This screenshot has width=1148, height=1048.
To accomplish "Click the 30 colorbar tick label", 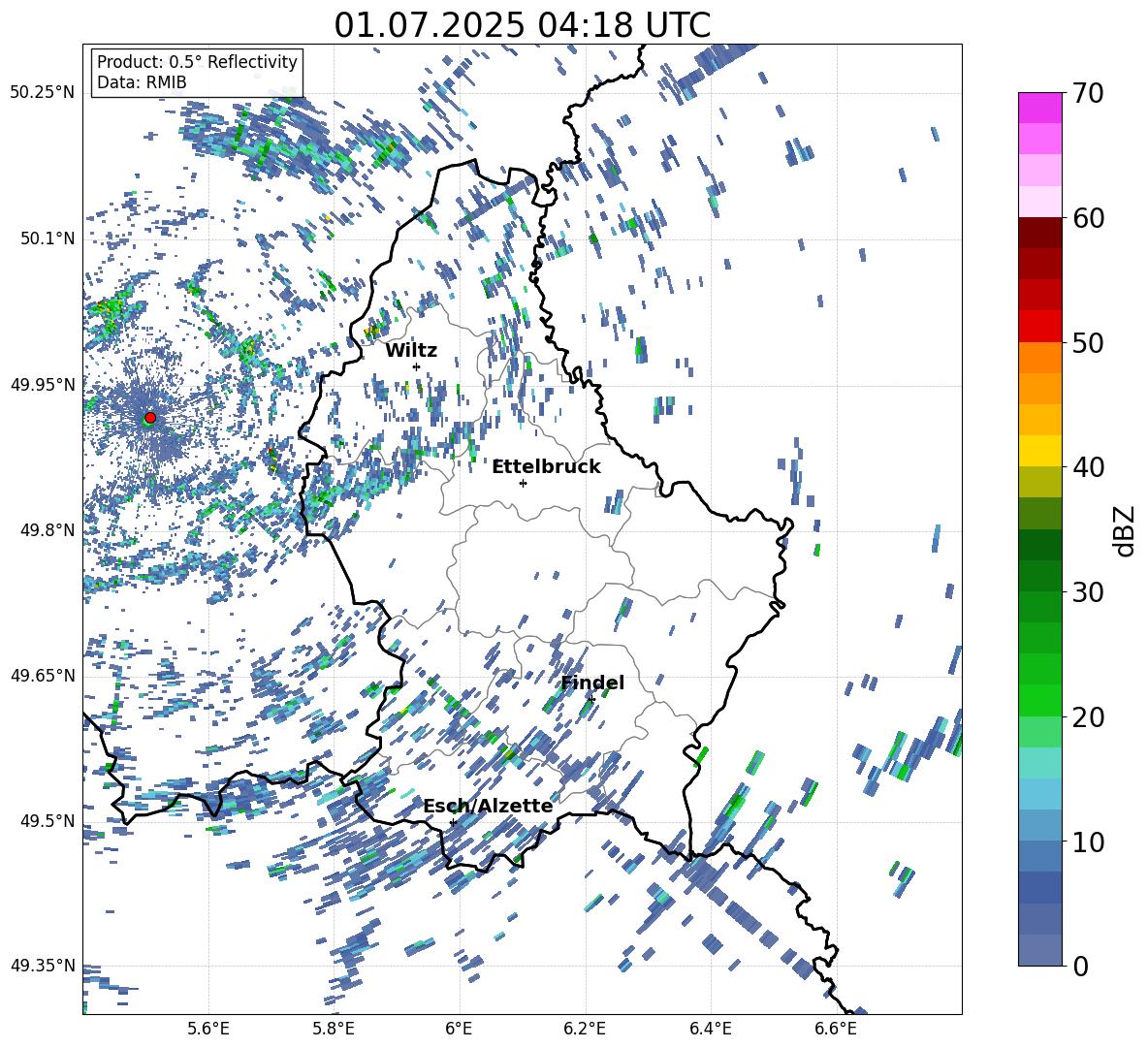I will (1088, 591).
